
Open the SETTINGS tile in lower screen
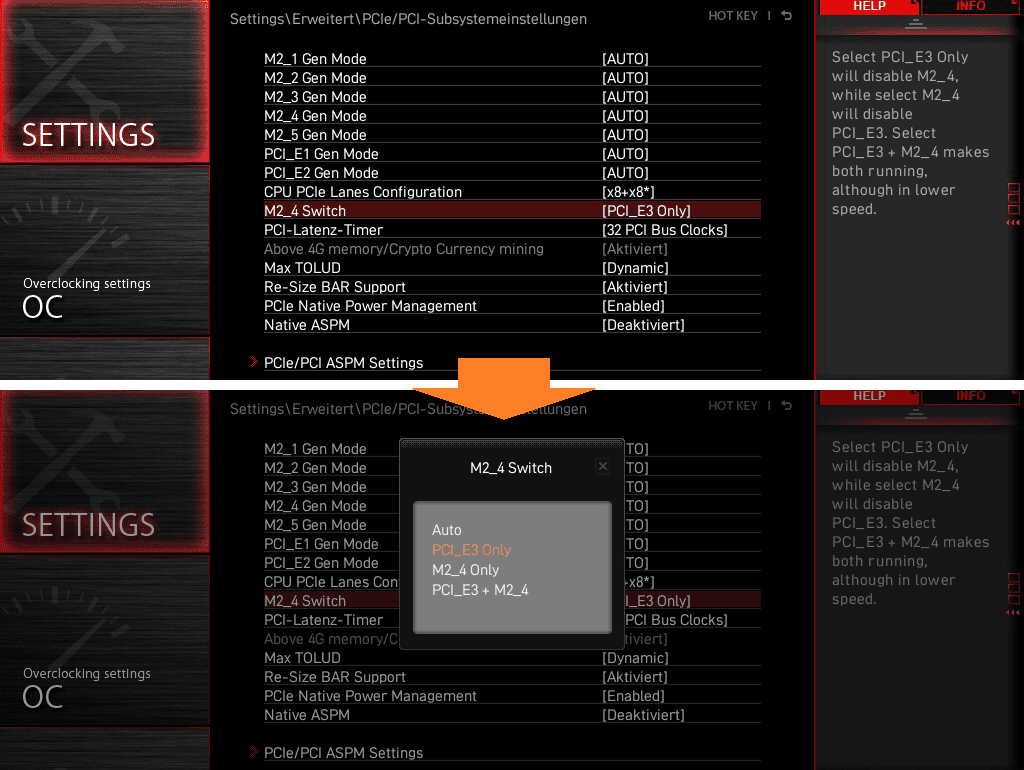click(x=104, y=471)
